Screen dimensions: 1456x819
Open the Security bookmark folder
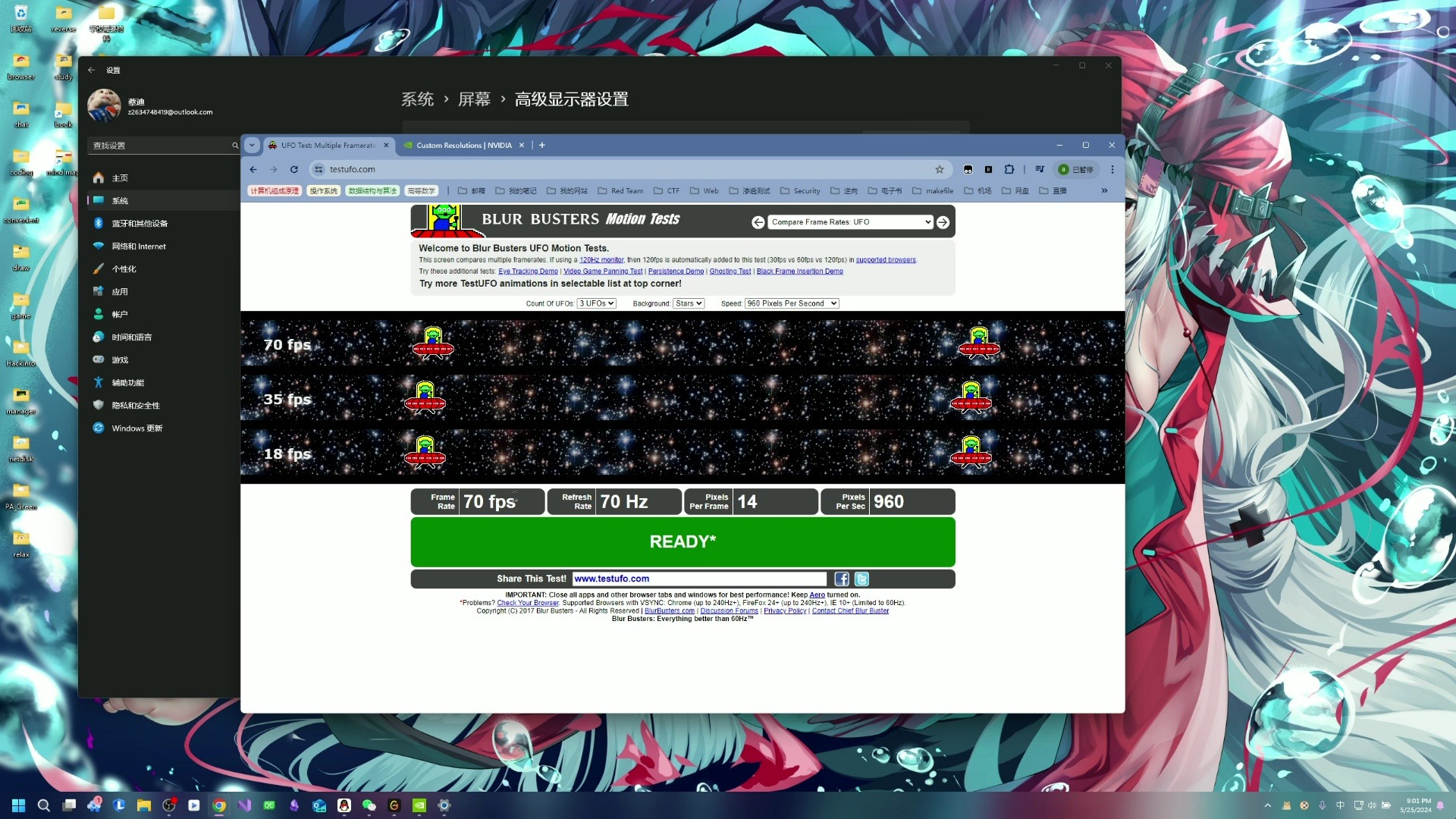800,190
